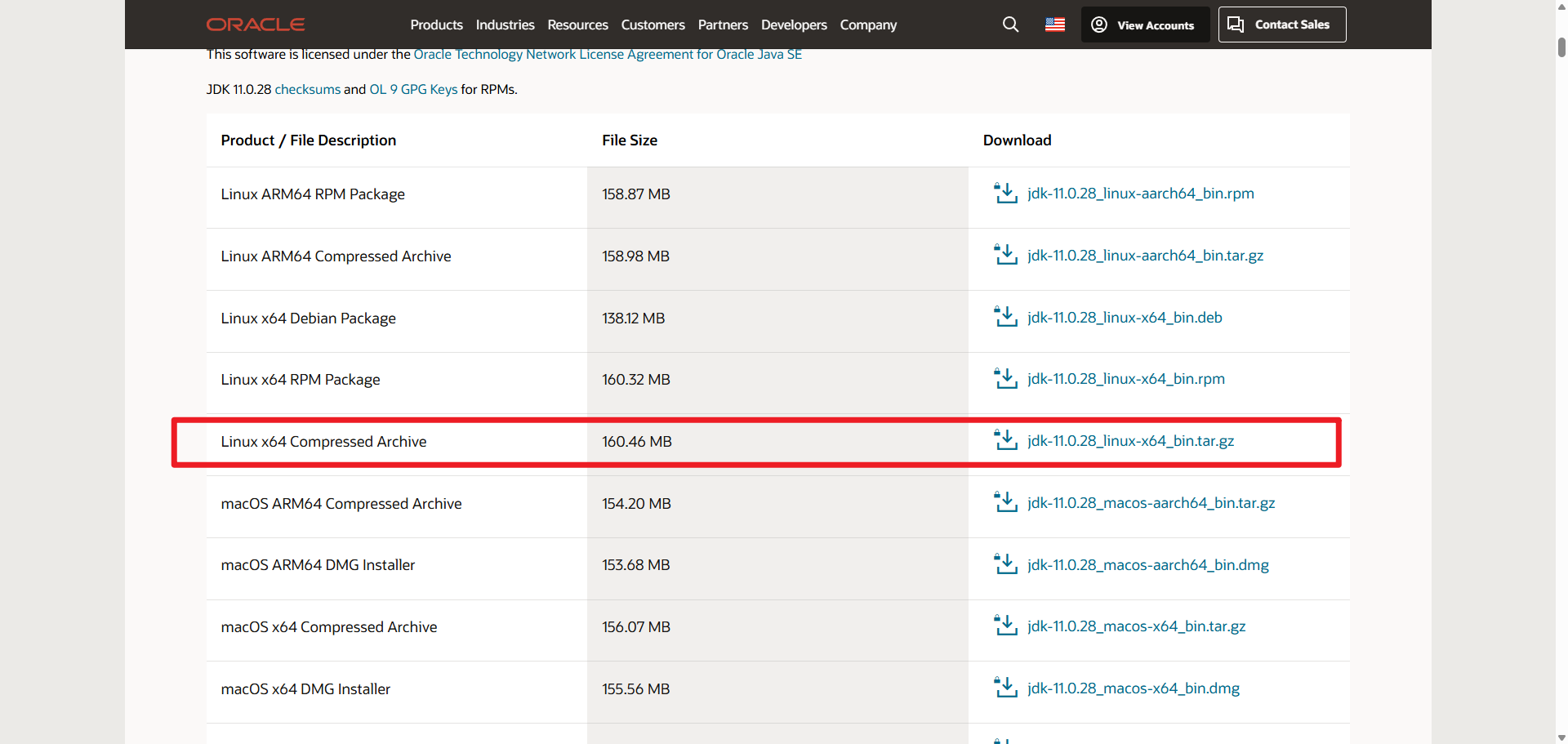This screenshot has height=744, width=1568.
Task: Click the download icon for jdk-11.0.28_macos-x64_bin.dmg
Action: 1005,688
